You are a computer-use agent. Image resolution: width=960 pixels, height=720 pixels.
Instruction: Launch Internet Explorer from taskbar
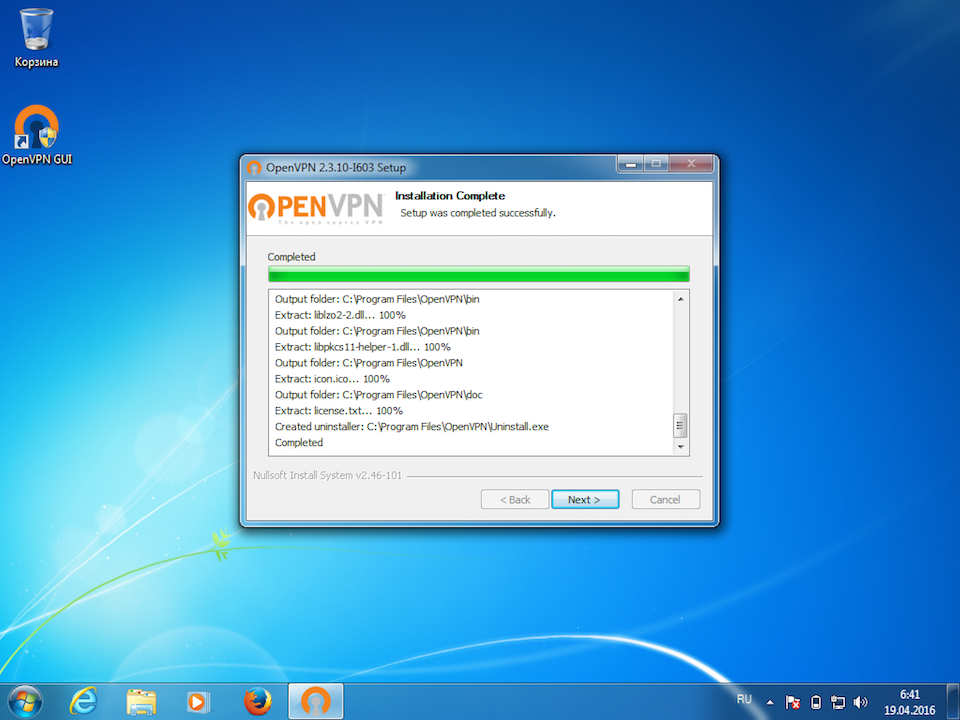click(x=83, y=702)
